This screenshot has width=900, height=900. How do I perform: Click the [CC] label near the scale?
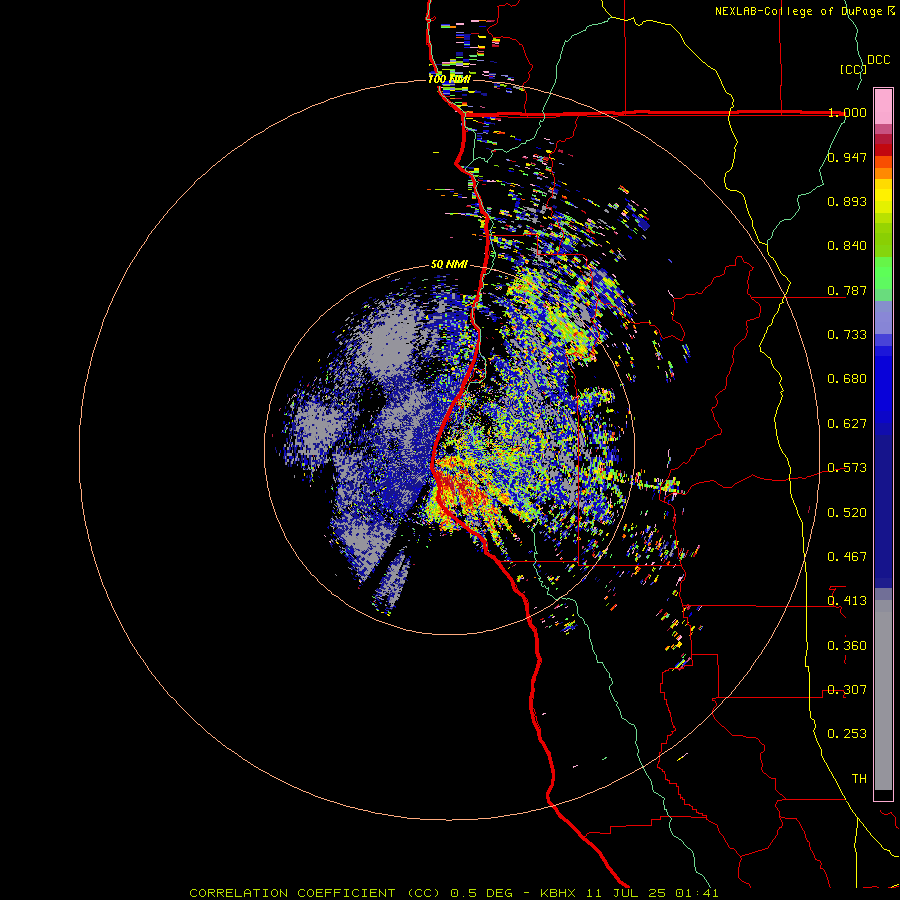point(852,69)
